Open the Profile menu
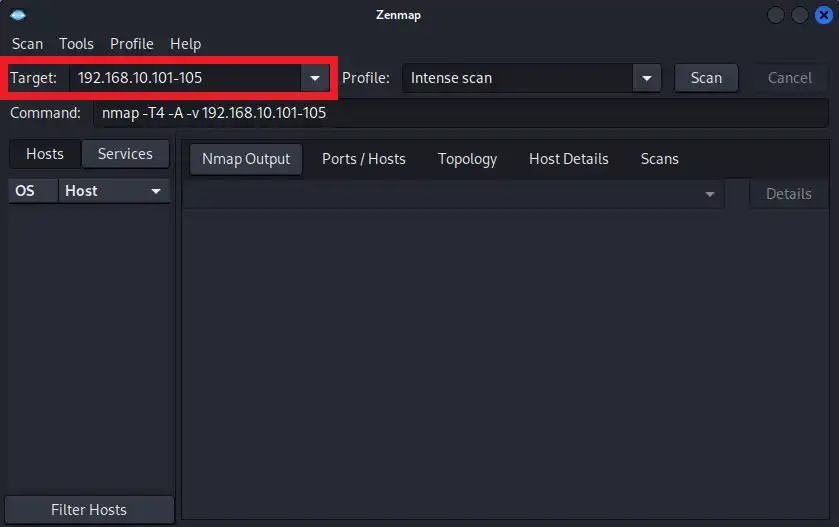This screenshot has width=839, height=527. click(132, 44)
